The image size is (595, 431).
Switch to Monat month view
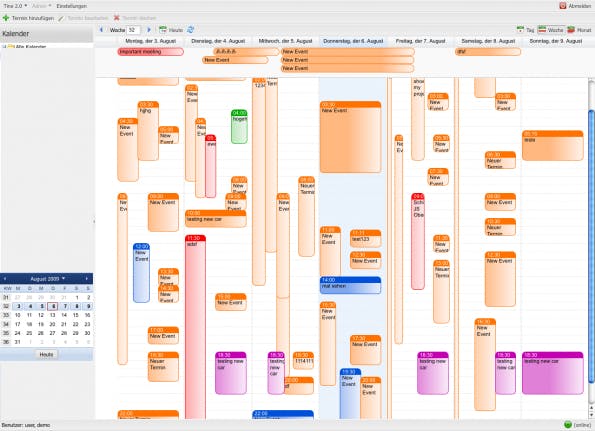click(x=579, y=30)
